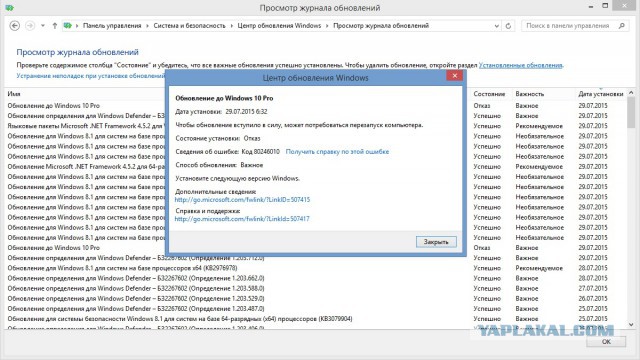This screenshot has width=640, height=360.
Task: Refresh the address bar view
Action: 508,26
